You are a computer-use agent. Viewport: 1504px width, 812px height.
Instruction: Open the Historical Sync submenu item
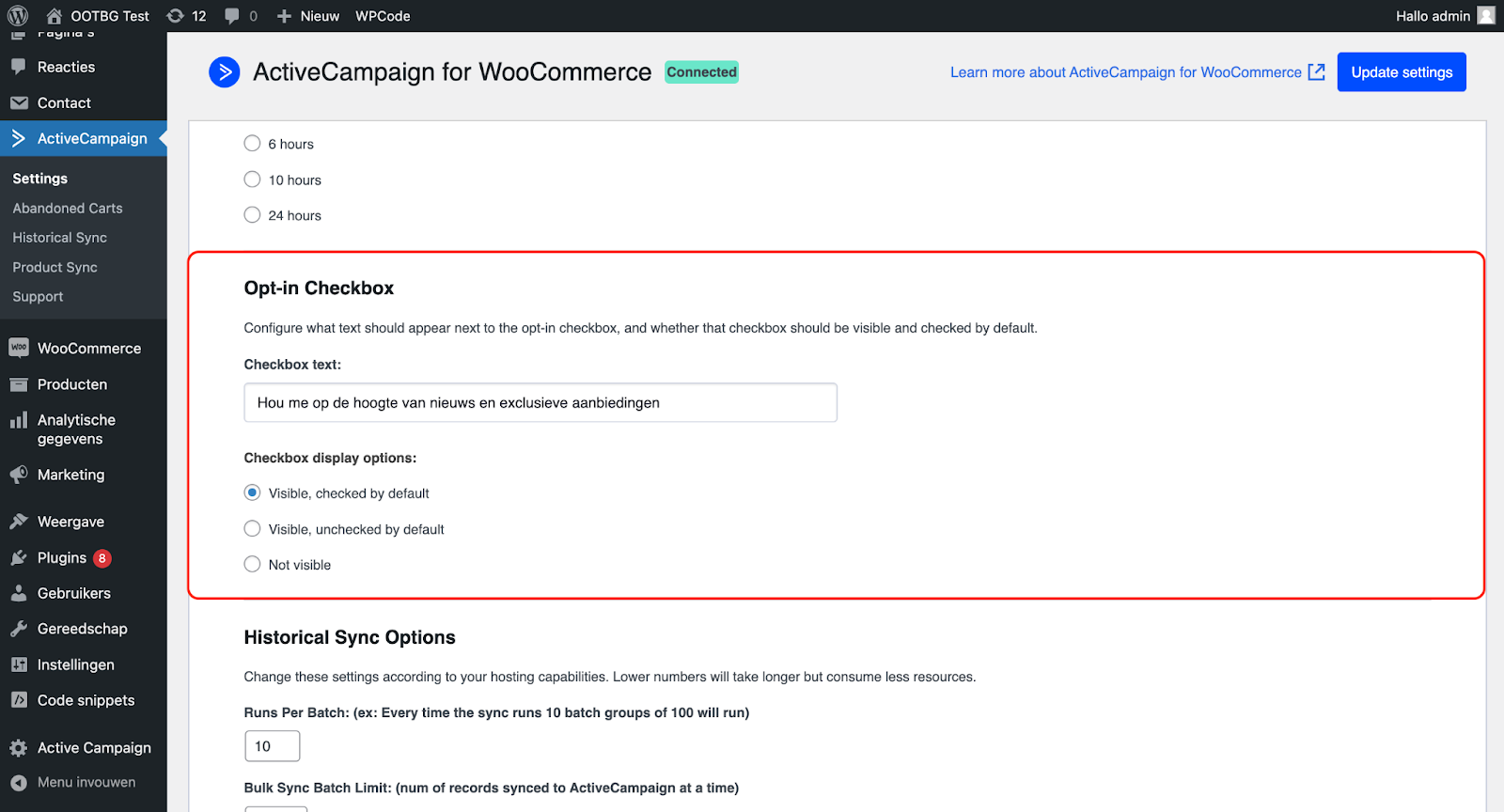(x=60, y=238)
